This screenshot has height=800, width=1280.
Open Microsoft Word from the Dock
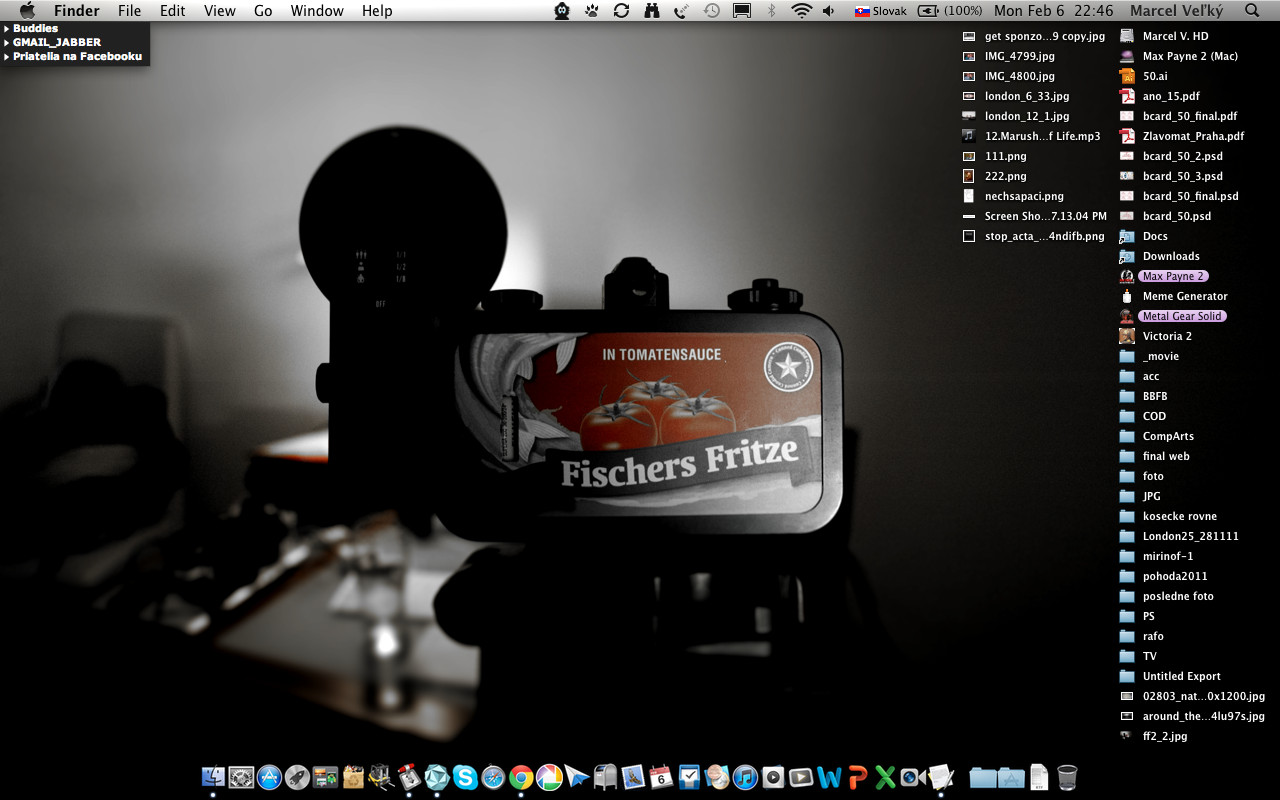pos(829,777)
